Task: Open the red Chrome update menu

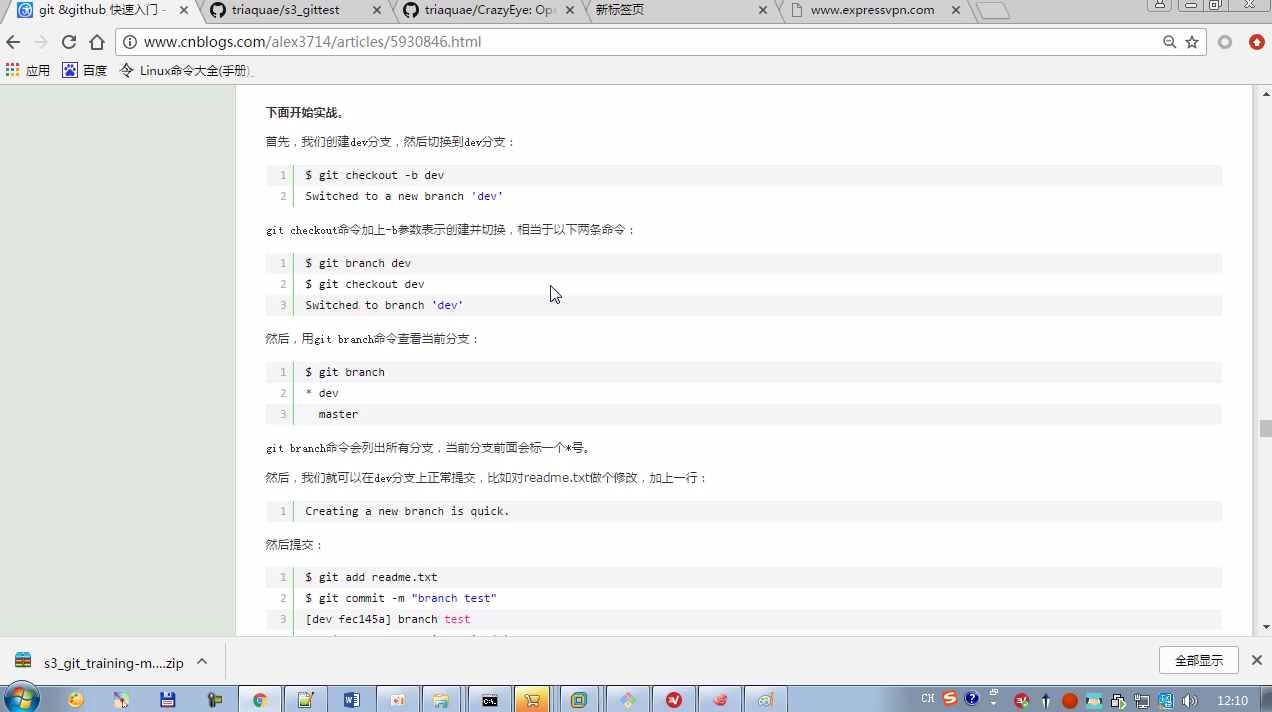Action: pyautogui.click(x=1257, y=42)
